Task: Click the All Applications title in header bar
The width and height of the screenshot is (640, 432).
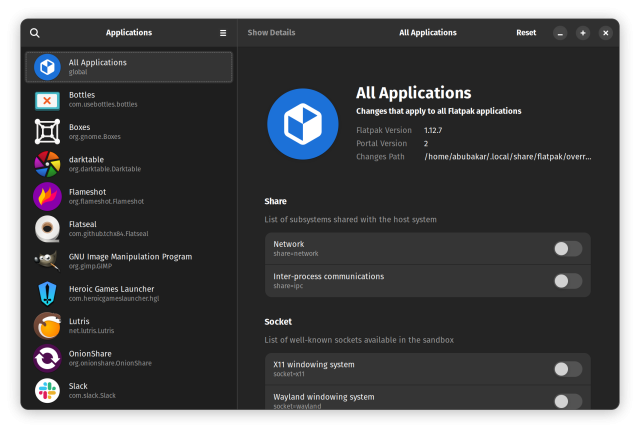Action: click(428, 33)
